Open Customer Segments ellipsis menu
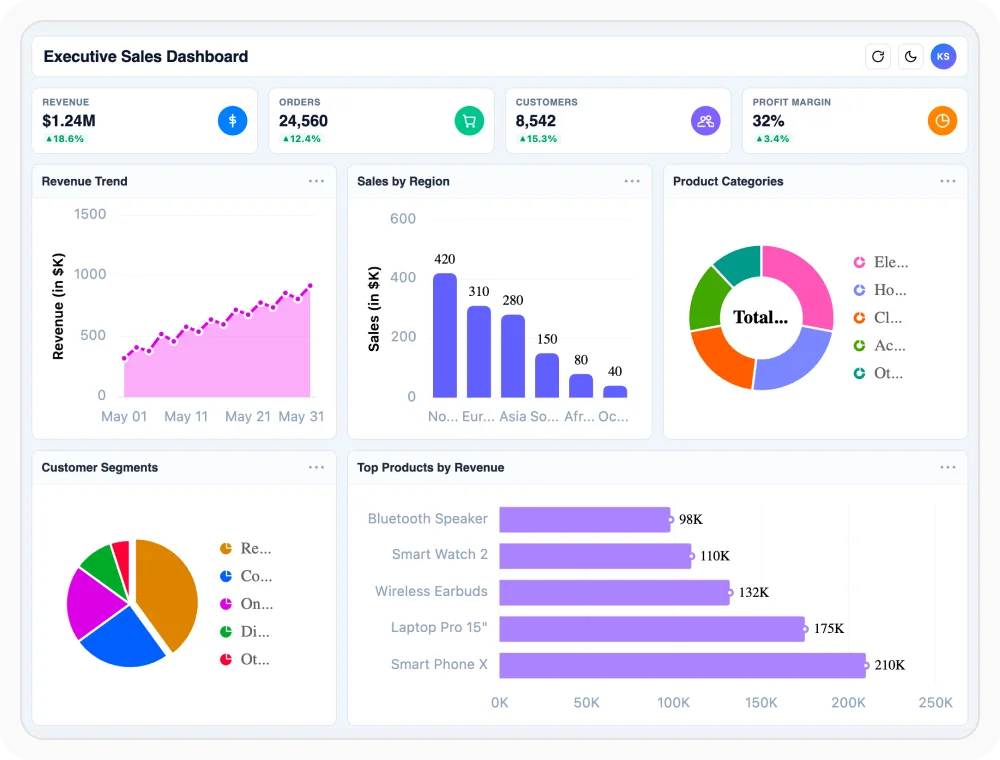 coord(316,467)
